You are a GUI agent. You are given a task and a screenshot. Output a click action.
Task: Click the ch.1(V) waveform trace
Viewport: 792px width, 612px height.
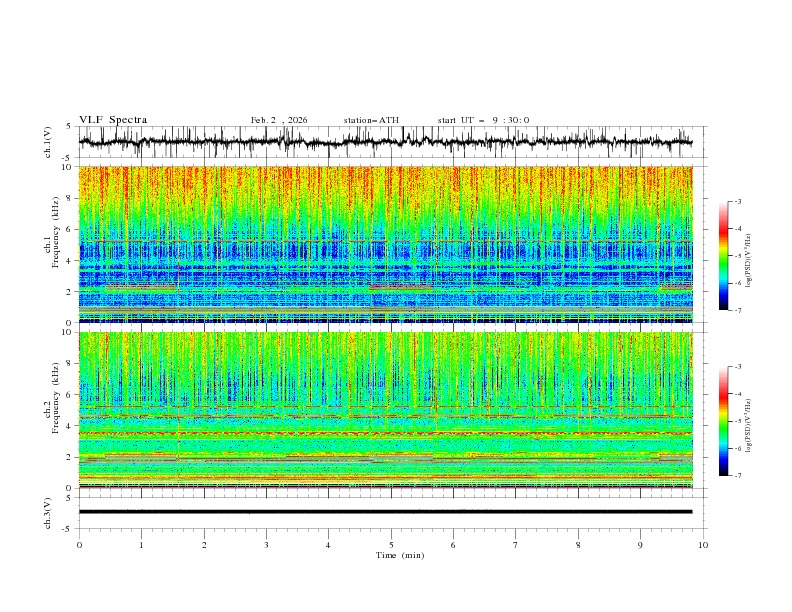(386, 142)
